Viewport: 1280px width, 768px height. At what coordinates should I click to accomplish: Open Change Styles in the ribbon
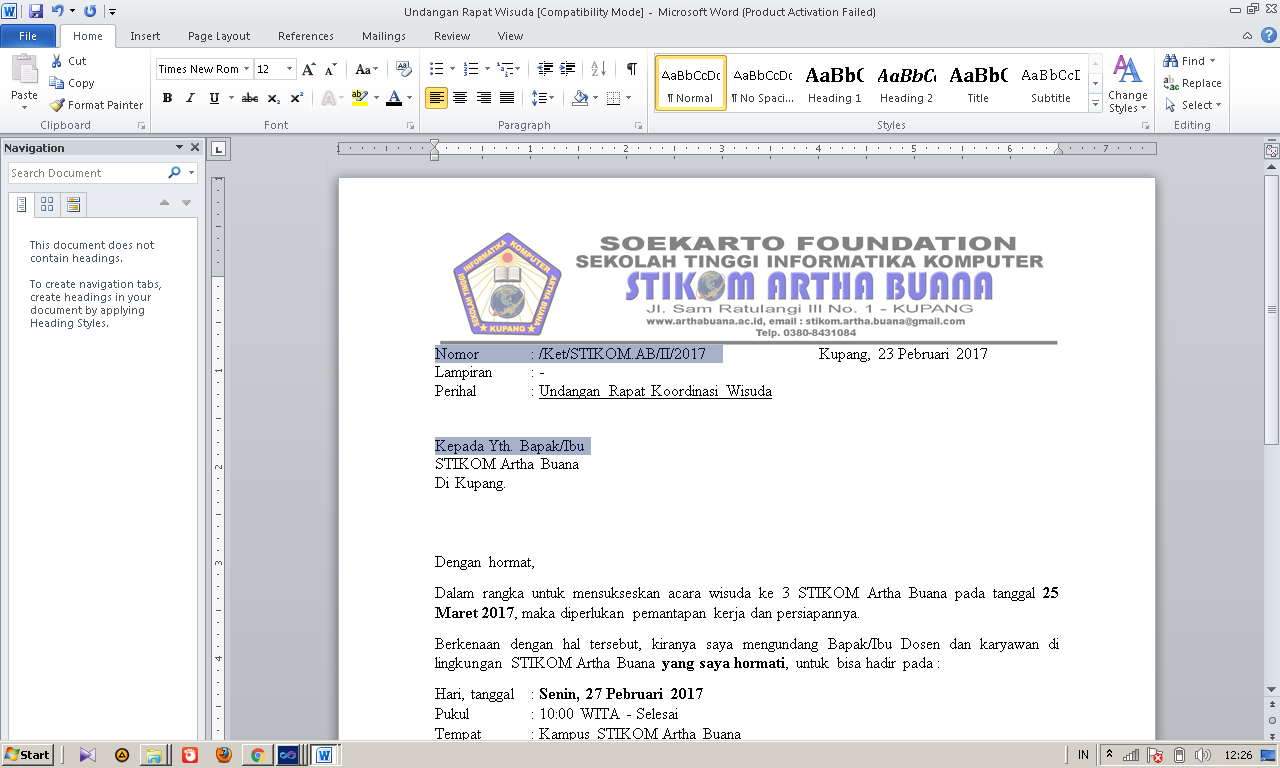[x=1127, y=90]
